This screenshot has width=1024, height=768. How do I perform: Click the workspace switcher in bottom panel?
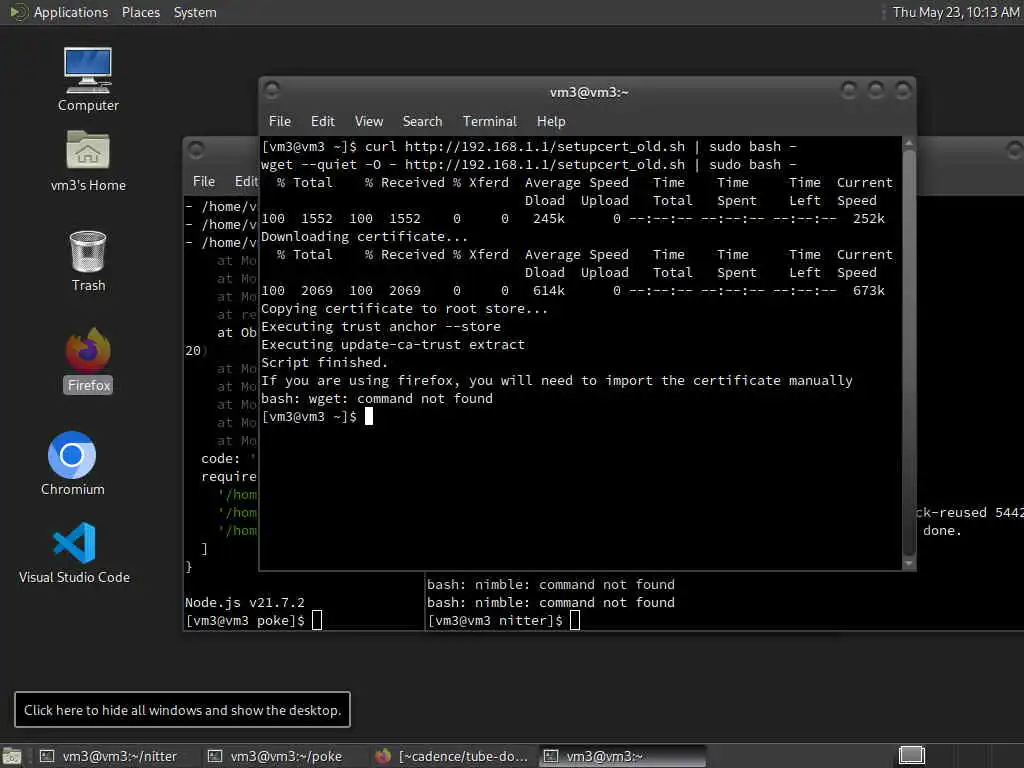912,756
